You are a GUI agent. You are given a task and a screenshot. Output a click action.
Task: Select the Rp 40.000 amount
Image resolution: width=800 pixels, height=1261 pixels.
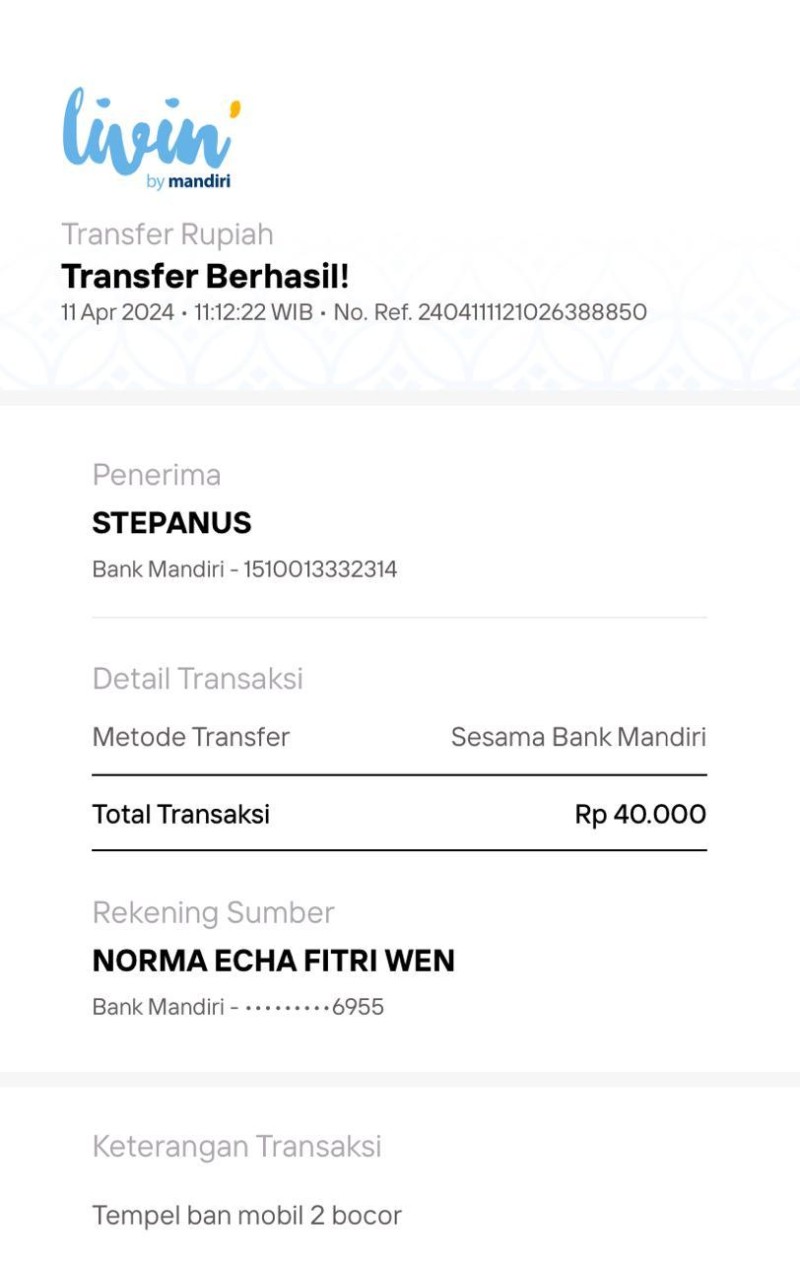[x=640, y=814]
